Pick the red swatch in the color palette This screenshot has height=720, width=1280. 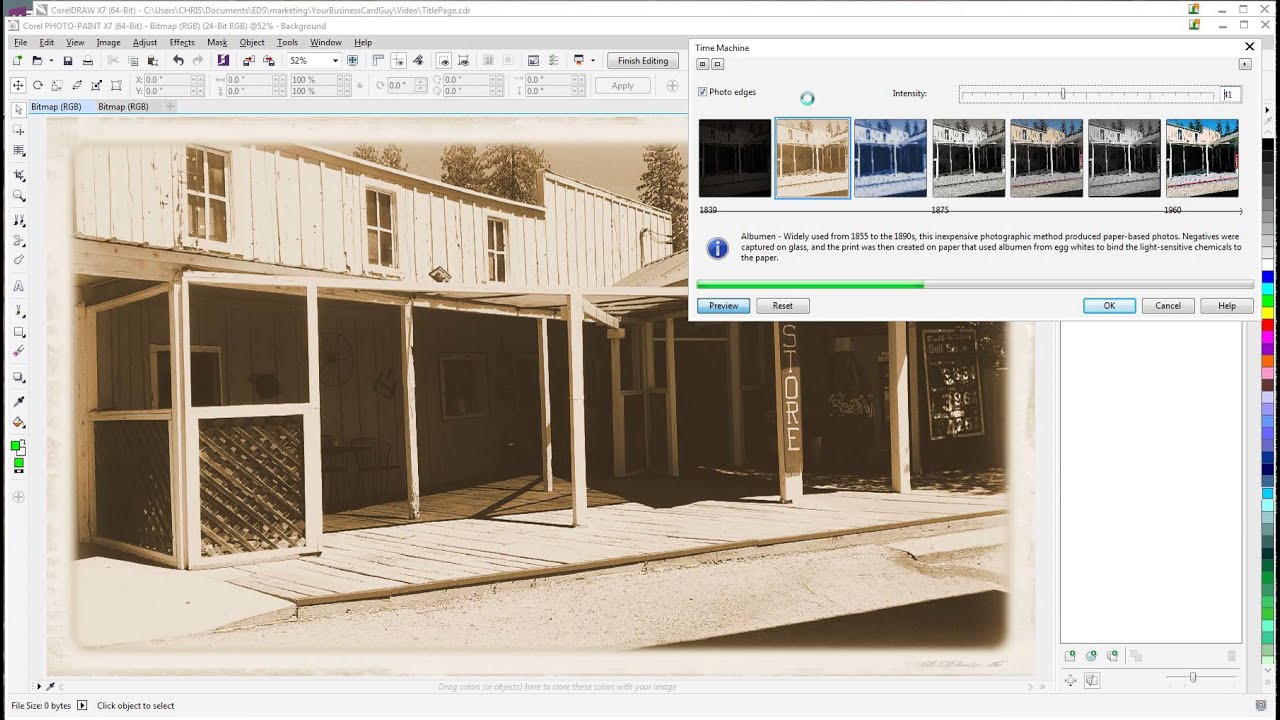(x=1268, y=324)
